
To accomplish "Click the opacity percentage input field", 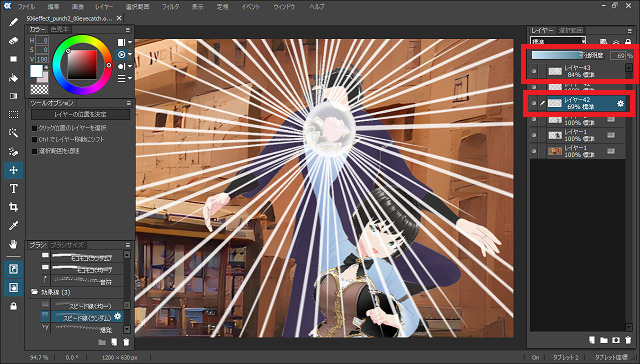I will coord(618,55).
